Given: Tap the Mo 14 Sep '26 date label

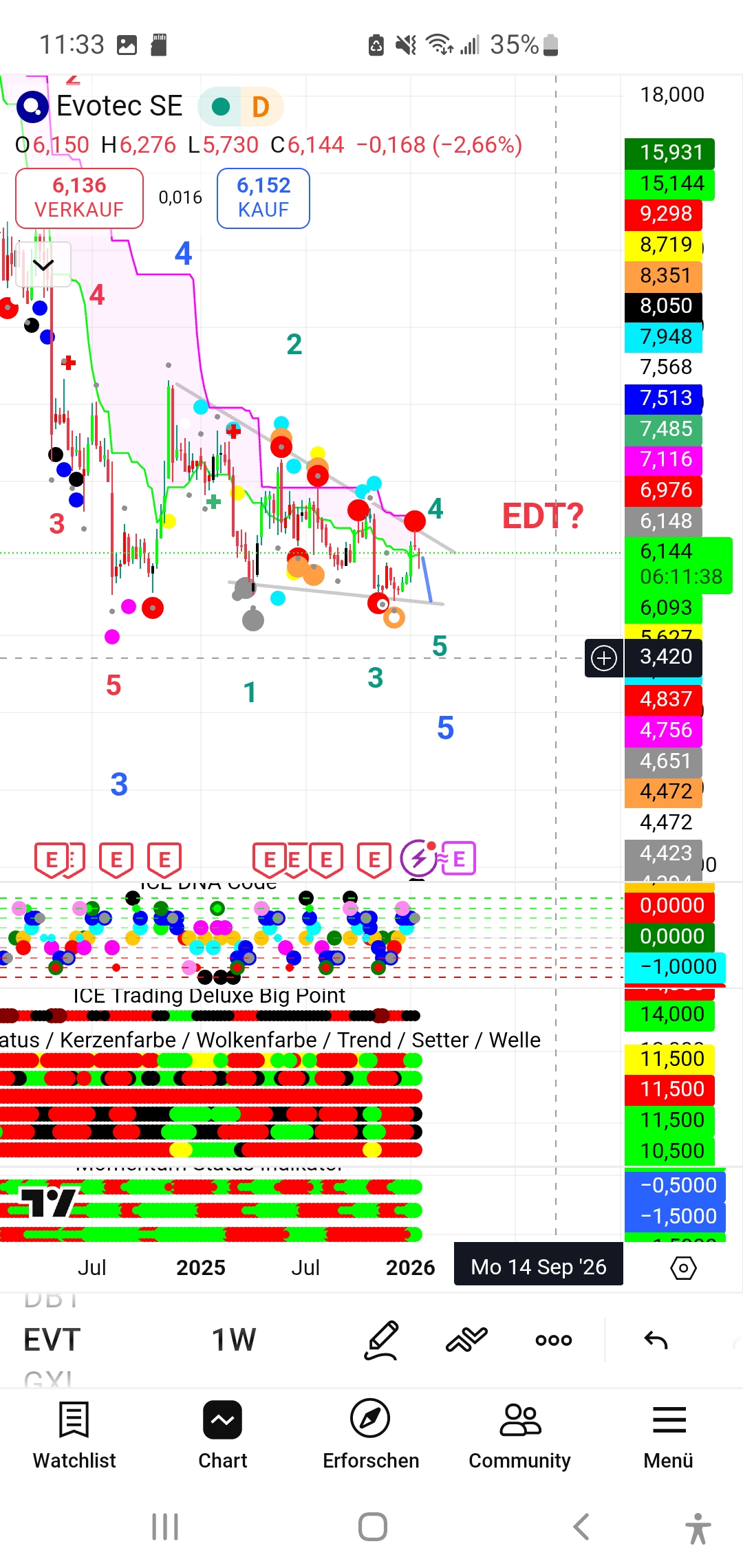Looking at the screenshot, I should 538,1267.
